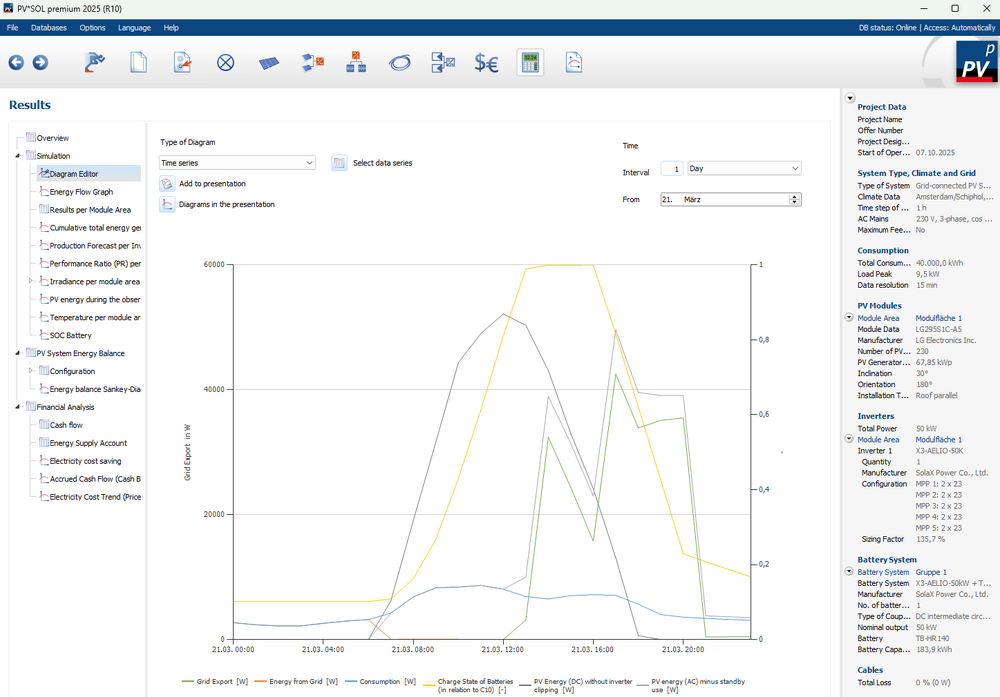Open the Databases menu
The image size is (1000, 697).
click(49, 27)
